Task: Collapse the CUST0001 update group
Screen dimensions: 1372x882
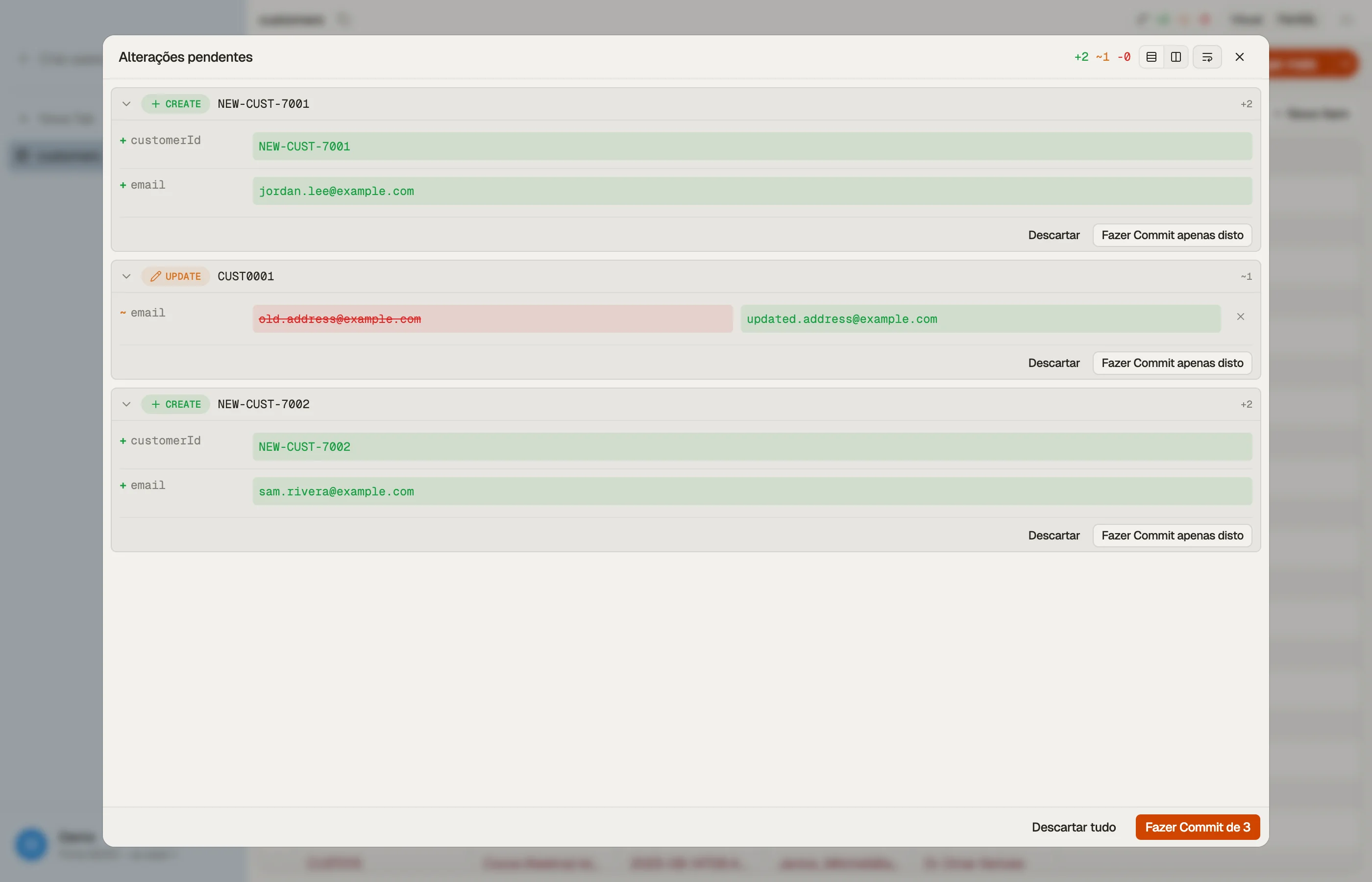Action: 126,276
